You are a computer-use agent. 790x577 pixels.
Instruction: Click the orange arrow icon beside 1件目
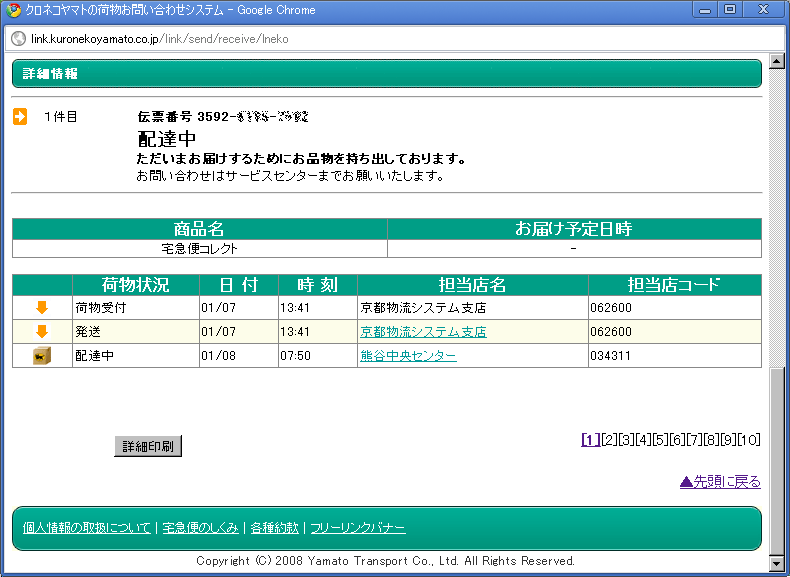(20, 116)
